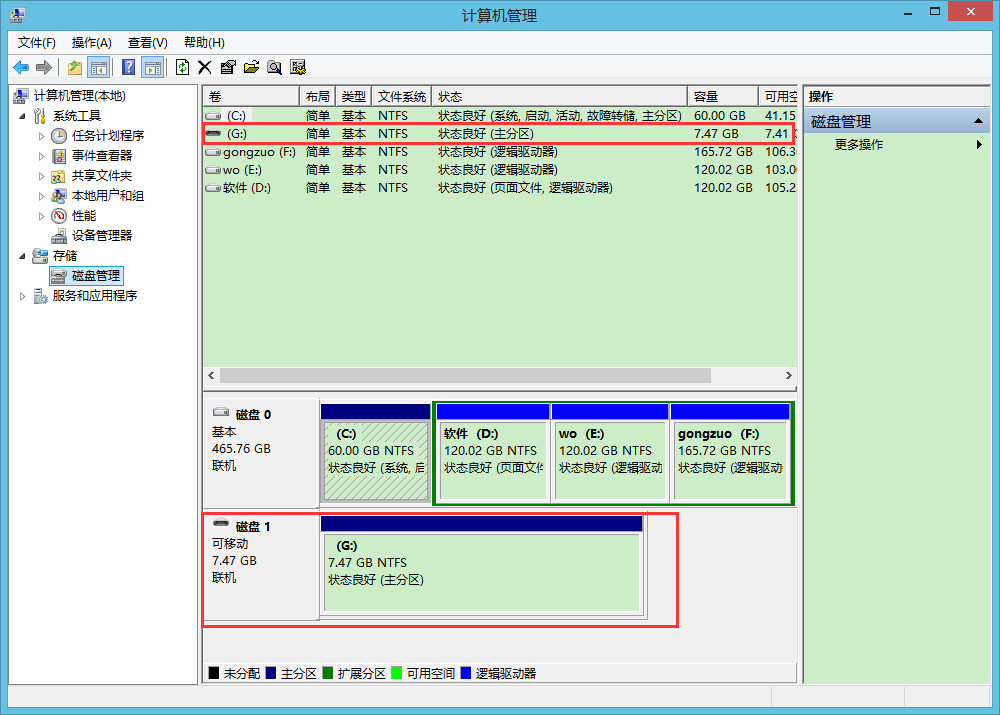
Task: Click the magnifier search toolbar icon
Action: point(274,67)
